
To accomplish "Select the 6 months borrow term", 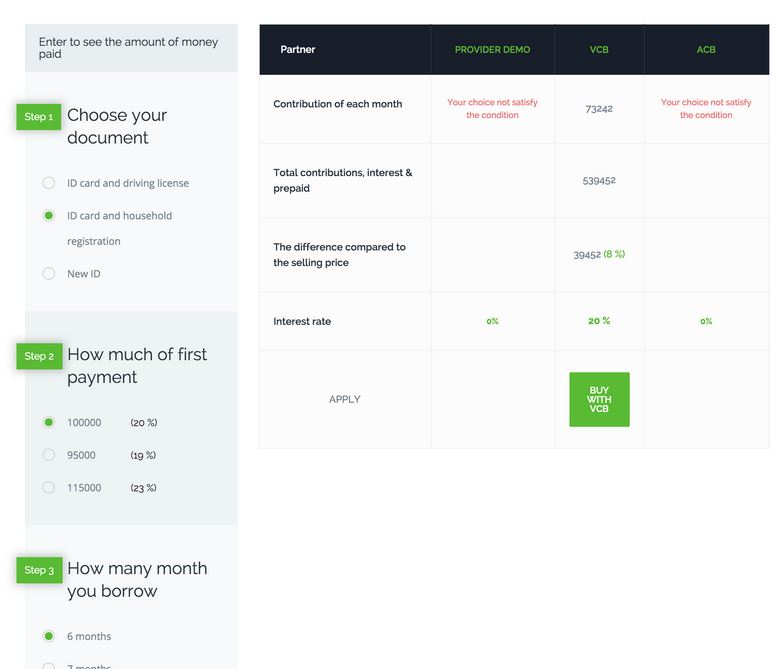I will [49, 636].
